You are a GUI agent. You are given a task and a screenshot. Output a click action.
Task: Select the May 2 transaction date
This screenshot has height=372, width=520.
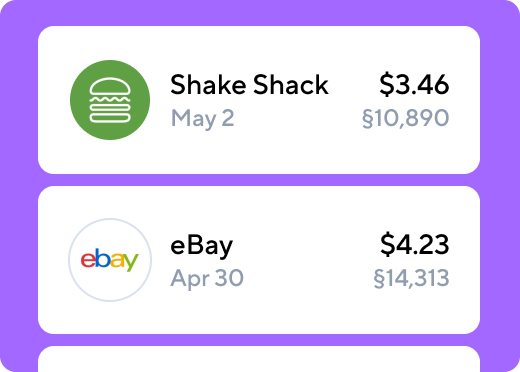(x=202, y=118)
